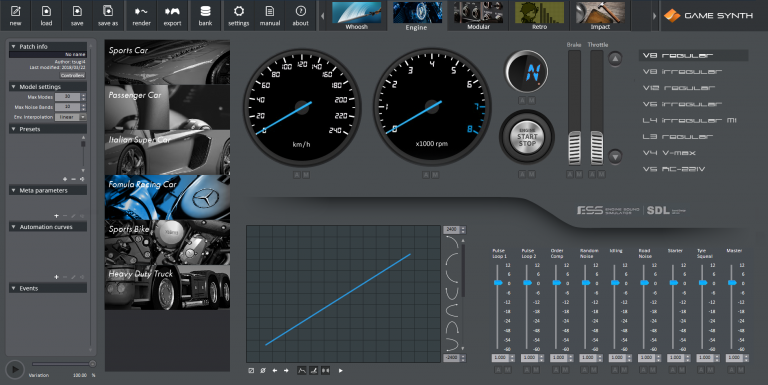Click the main play button at bottom-left
The height and width of the screenshot is (385, 768).
[15, 369]
